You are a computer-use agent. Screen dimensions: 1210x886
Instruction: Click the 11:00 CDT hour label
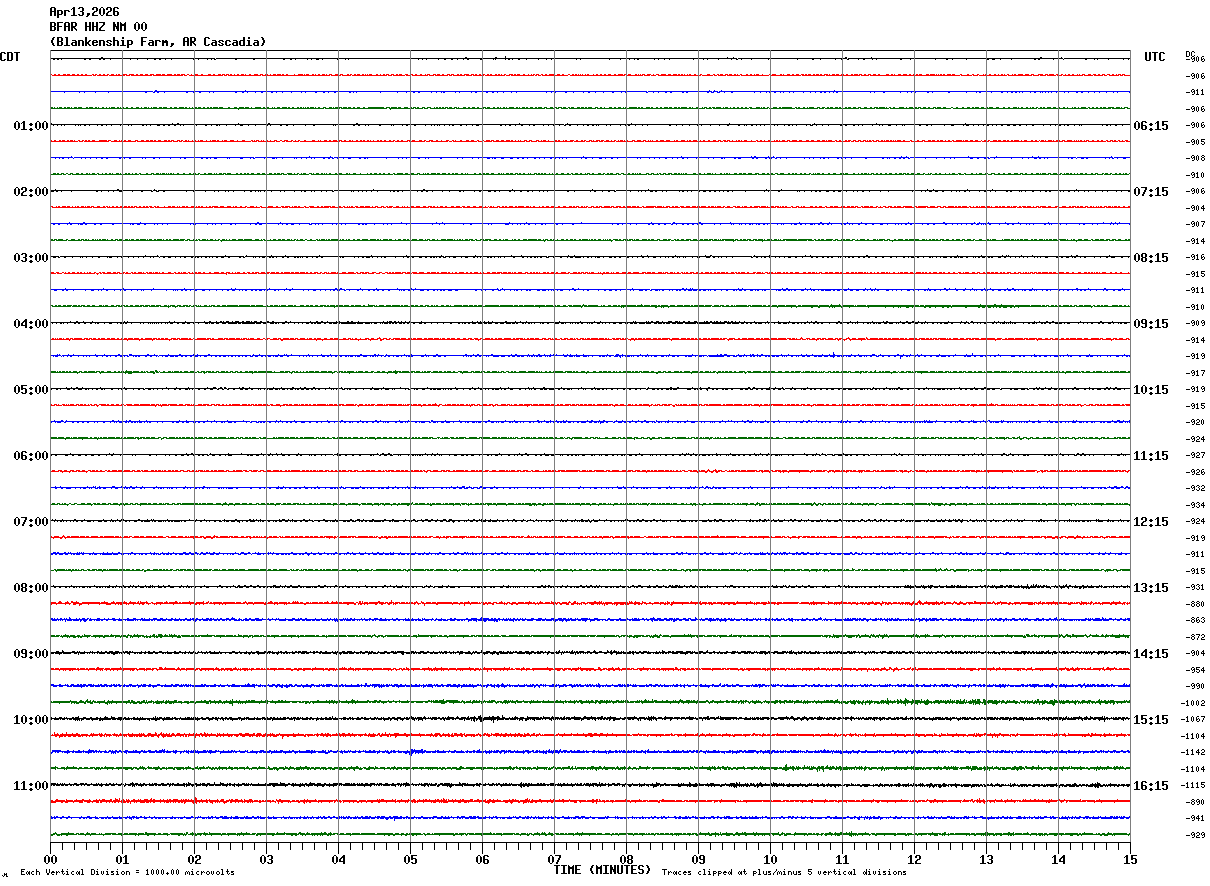tap(31, 786)
